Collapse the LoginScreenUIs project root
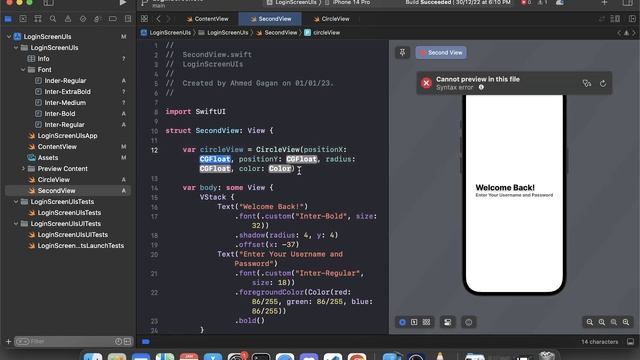This screenshot has width=640, height=360. pyautogui.click(x=9, y=37)
